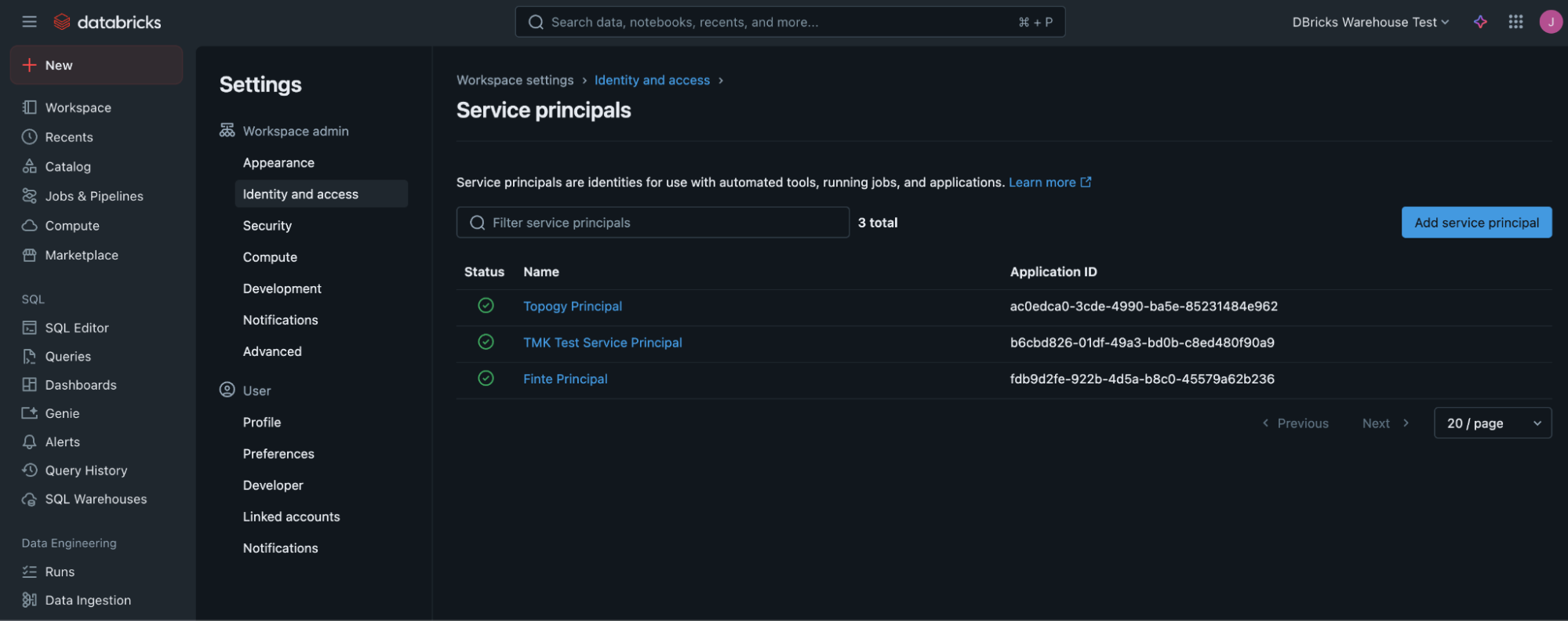Open Linked accounts settings
Image resolution: width=1568 pixels, height=621 pixels.
[291, 517]
